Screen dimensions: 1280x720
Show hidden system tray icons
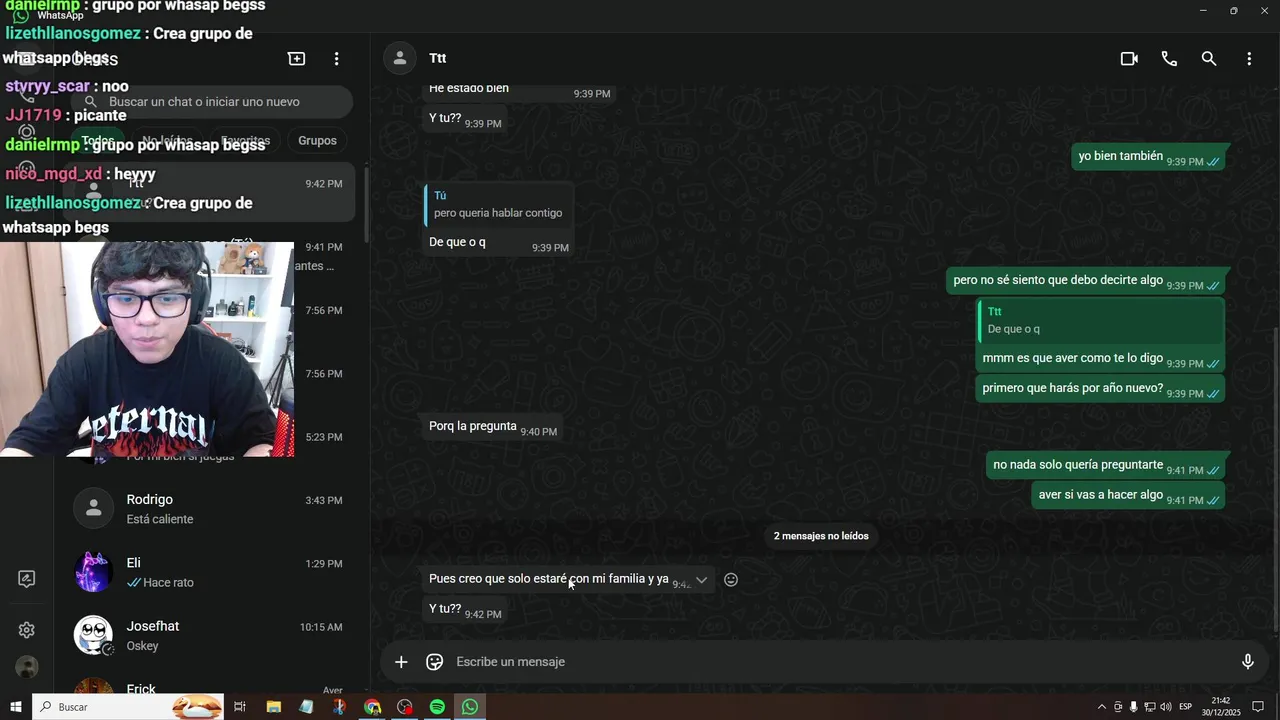tap(1102, 707)
